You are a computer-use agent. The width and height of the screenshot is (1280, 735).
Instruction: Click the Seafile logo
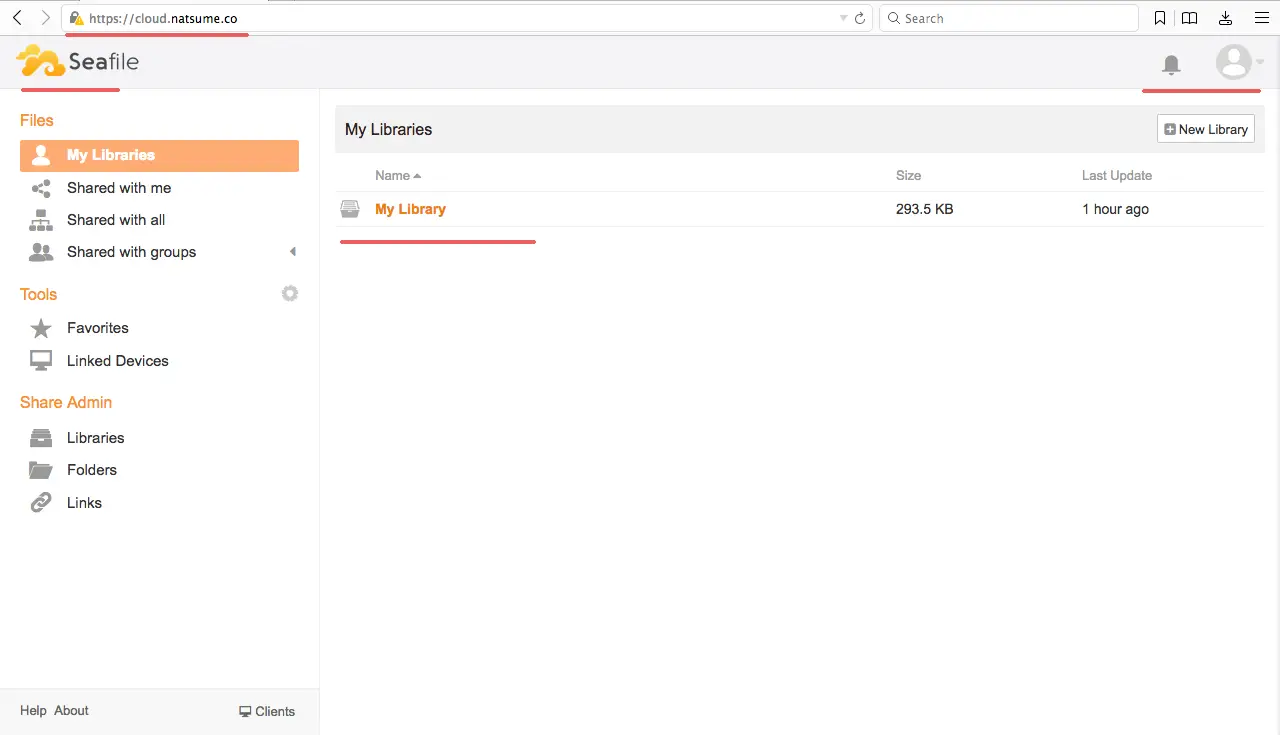click(78, 61)
